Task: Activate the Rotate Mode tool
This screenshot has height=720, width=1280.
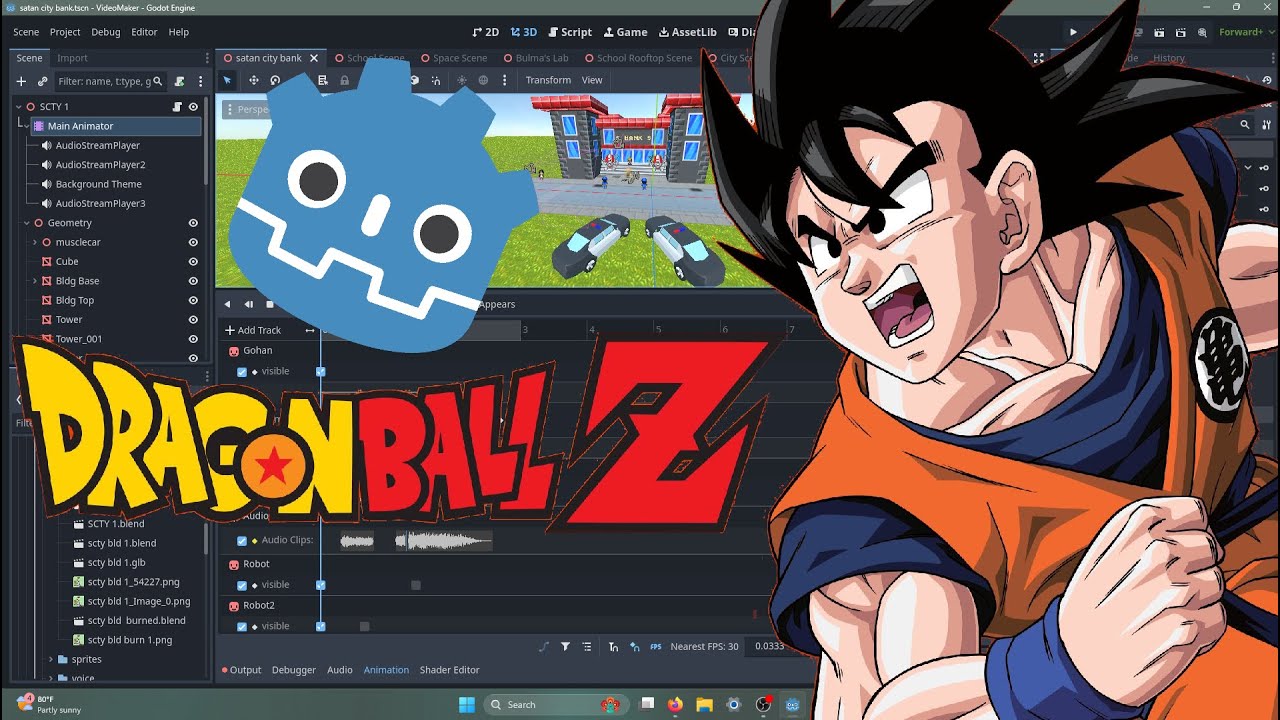Action: coord(275,80)
